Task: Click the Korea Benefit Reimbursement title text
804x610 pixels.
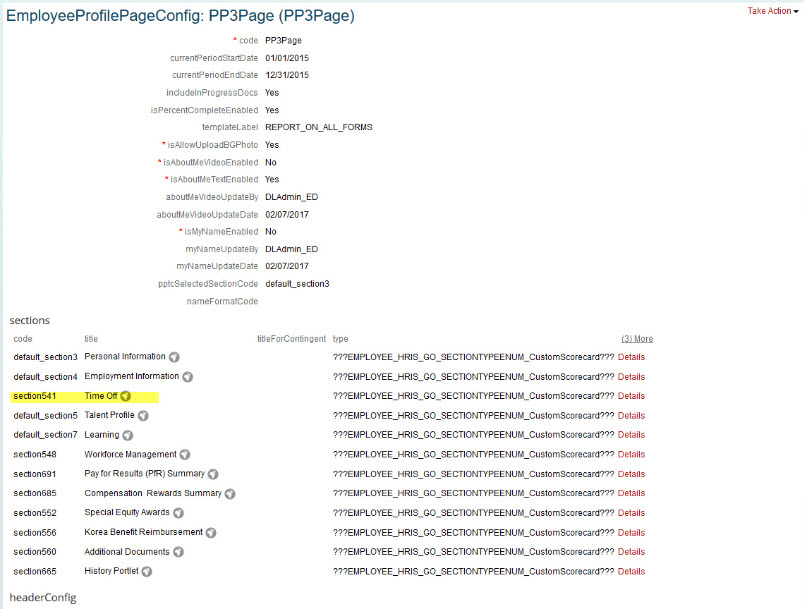Action: [144, 532]
